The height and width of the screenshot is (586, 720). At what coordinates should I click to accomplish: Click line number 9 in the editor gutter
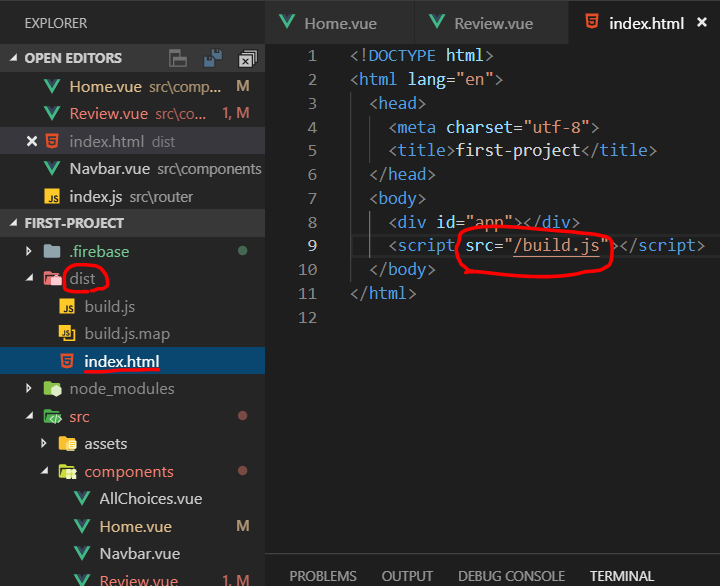312,246
